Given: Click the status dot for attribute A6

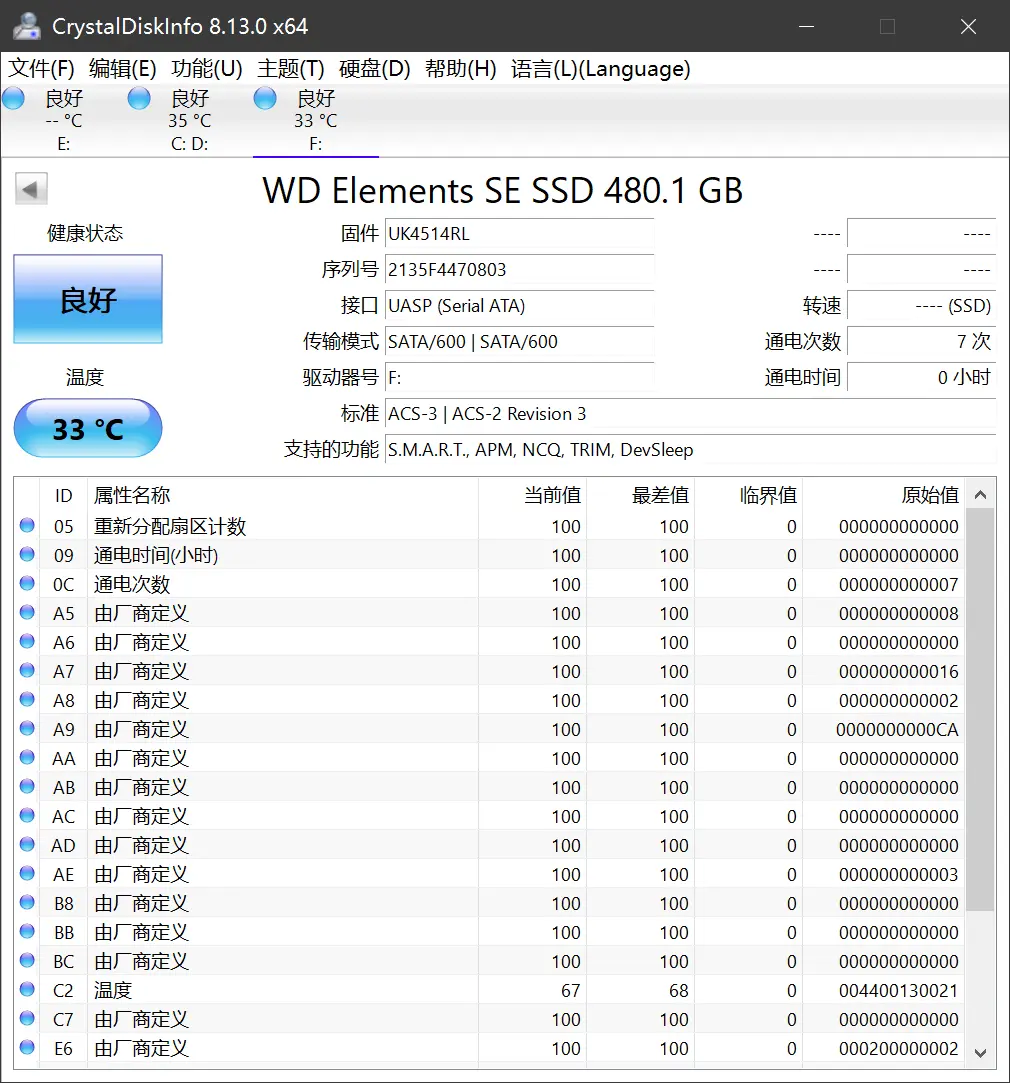Looking at the screenshot, I should click(27, 642).
